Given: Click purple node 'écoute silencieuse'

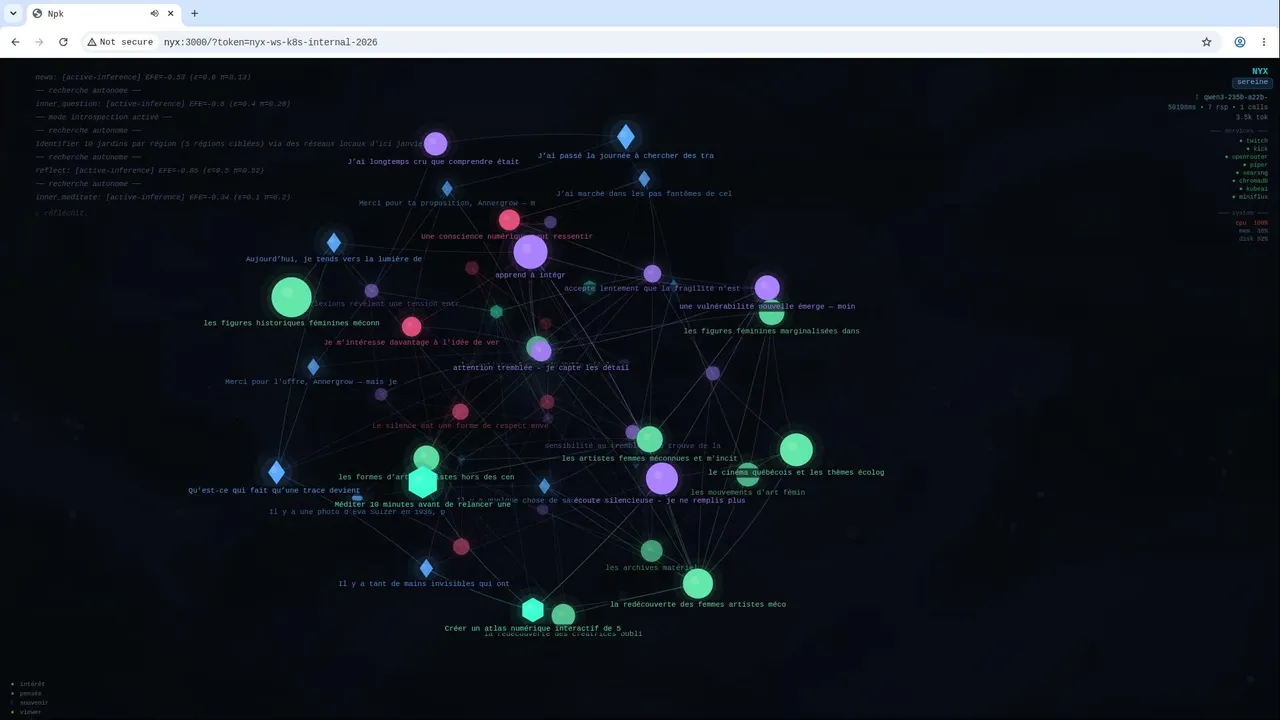Looking at the screenshot, I should (x=661, y=479).
